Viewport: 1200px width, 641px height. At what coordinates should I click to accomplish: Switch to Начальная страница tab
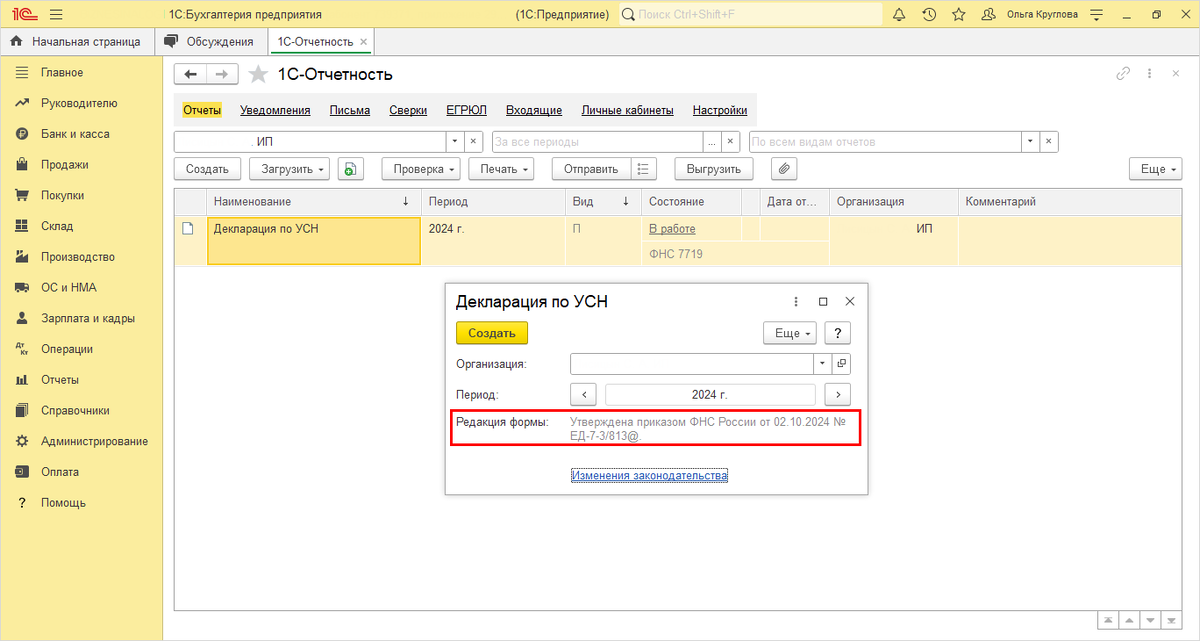click(x=77, y=42)
